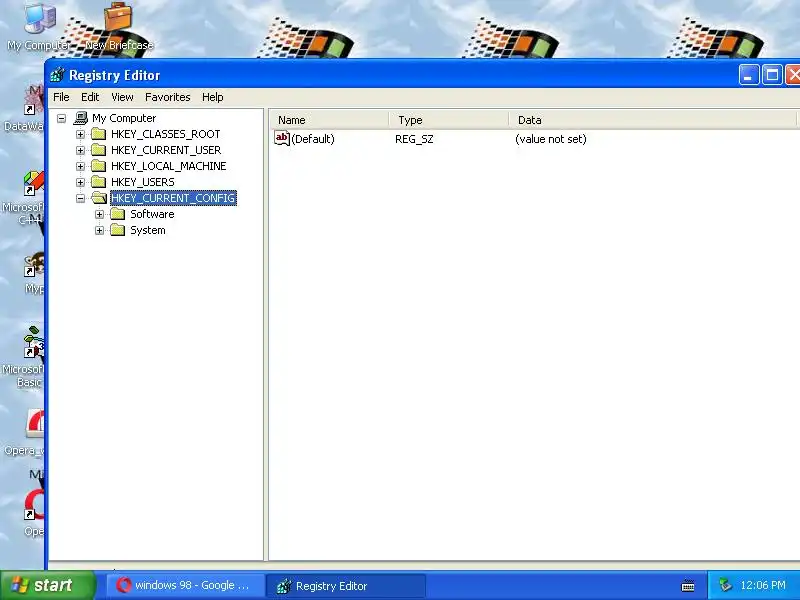Select the My Computer desktop icon
Screen dimensions: 800x600
click(x=39, y=27)
